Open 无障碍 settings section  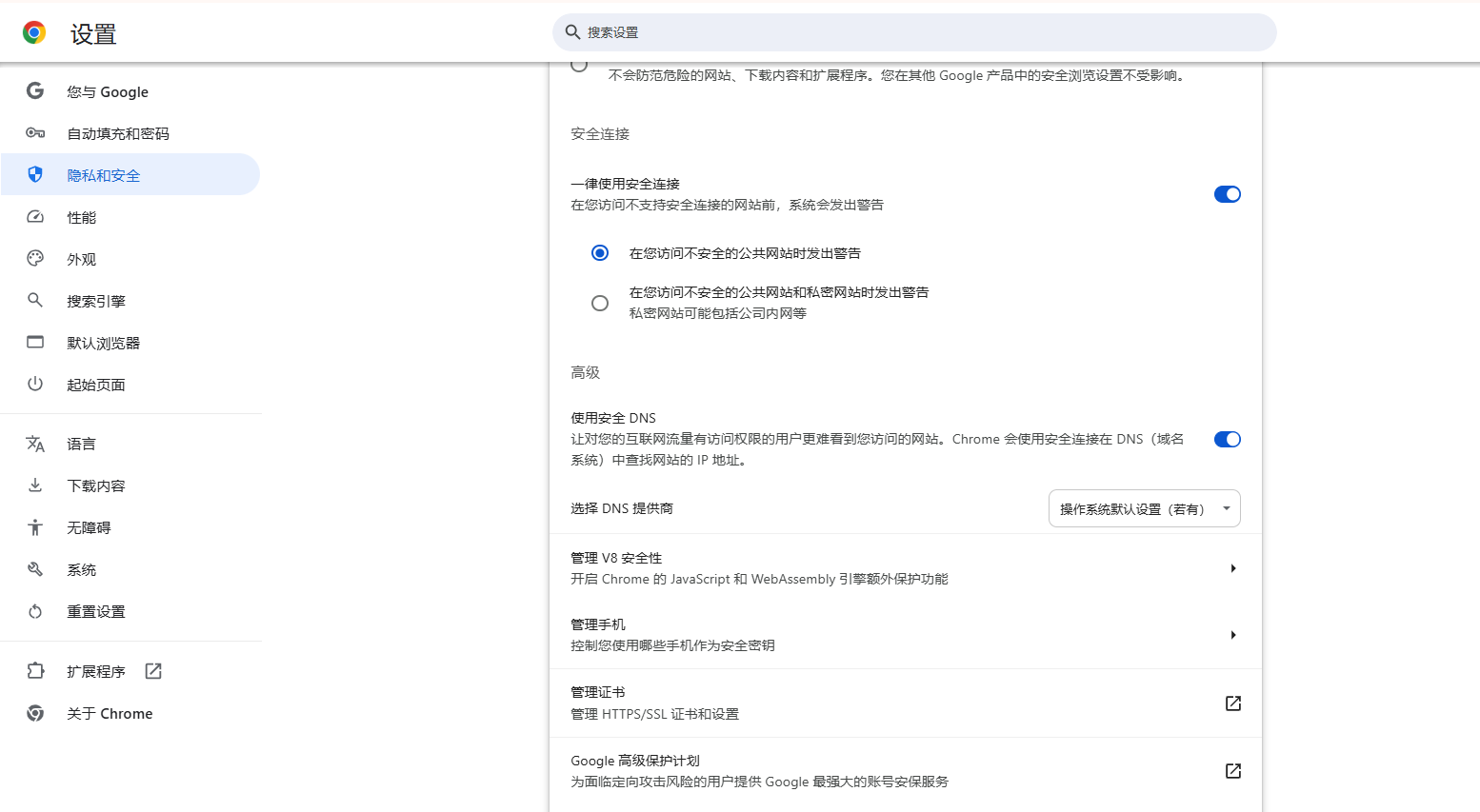click(x=130, y=527)
